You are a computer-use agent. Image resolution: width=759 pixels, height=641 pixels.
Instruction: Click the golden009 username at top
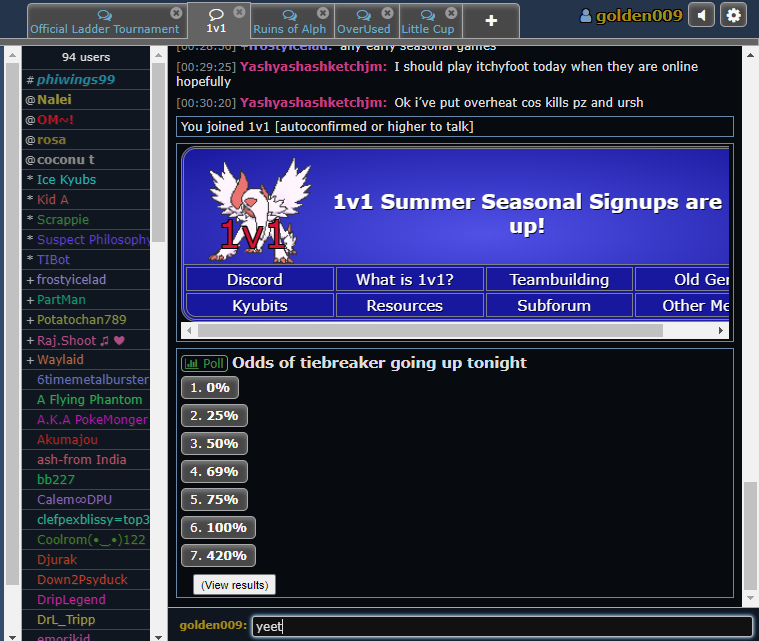coord(632,15)
